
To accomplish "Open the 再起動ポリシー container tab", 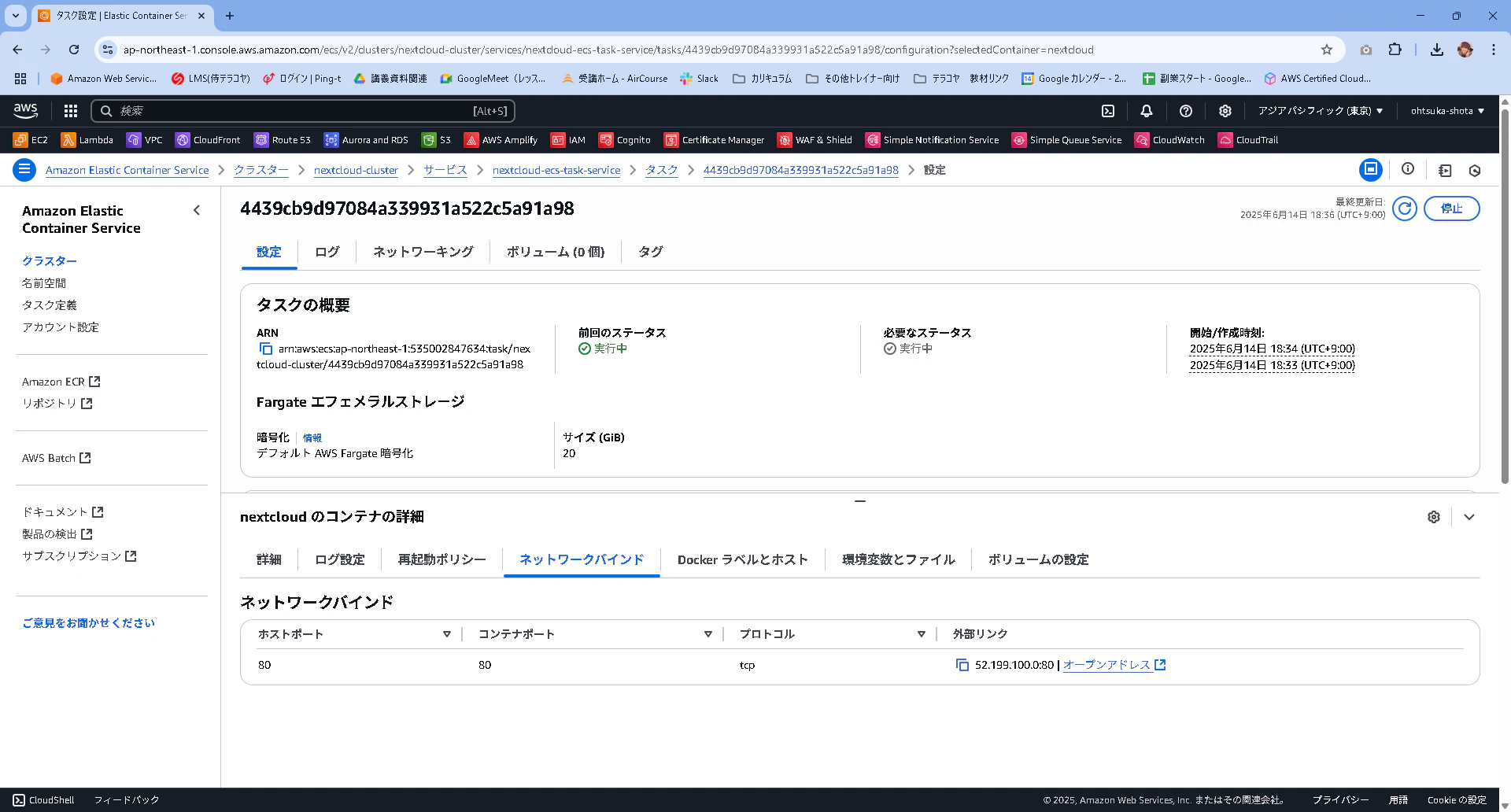I will click(442, 559).
